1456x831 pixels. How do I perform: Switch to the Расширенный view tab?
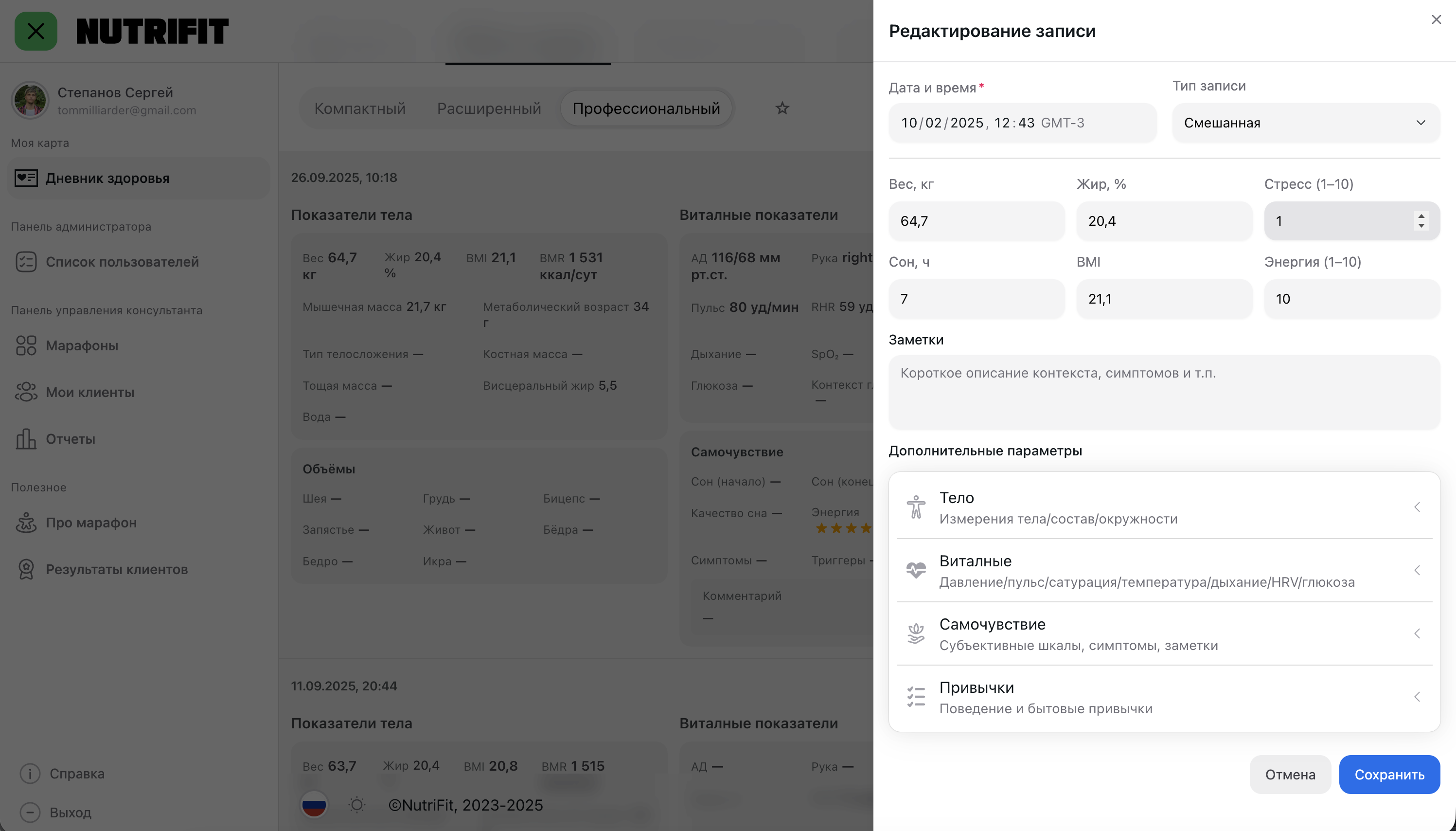tap(489, 108)
